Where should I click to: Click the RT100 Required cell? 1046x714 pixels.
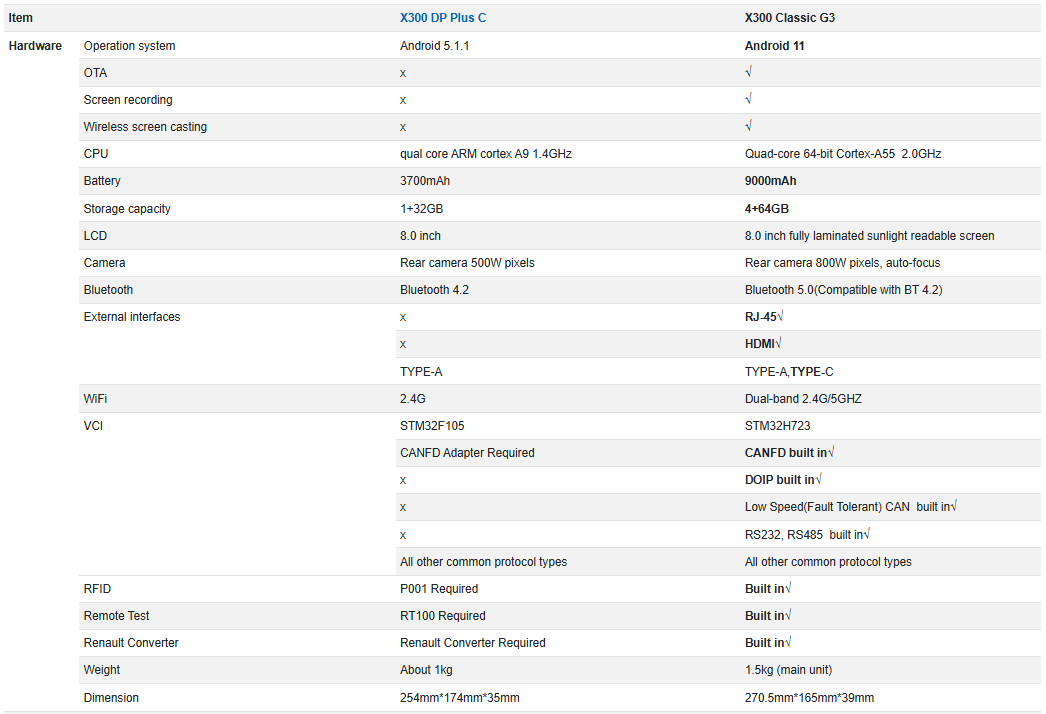[x=443, y=616]
